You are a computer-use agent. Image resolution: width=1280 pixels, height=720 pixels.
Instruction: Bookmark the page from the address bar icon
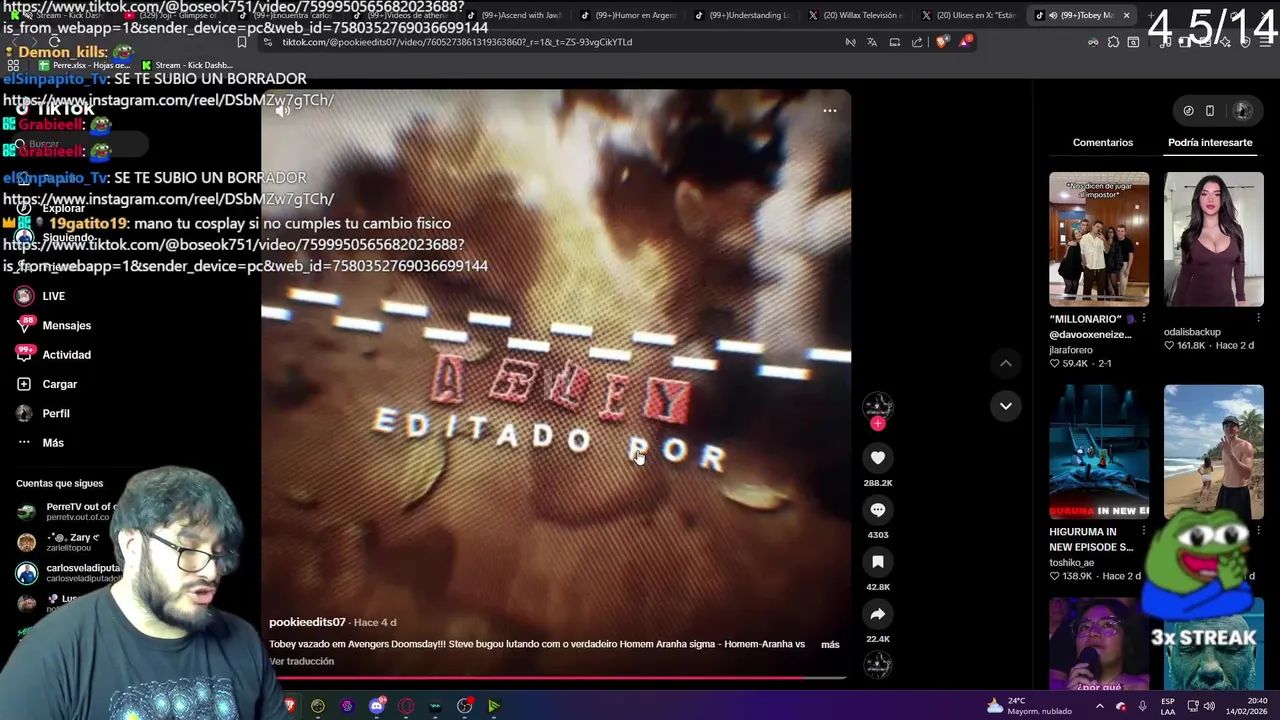click(241, 42)
